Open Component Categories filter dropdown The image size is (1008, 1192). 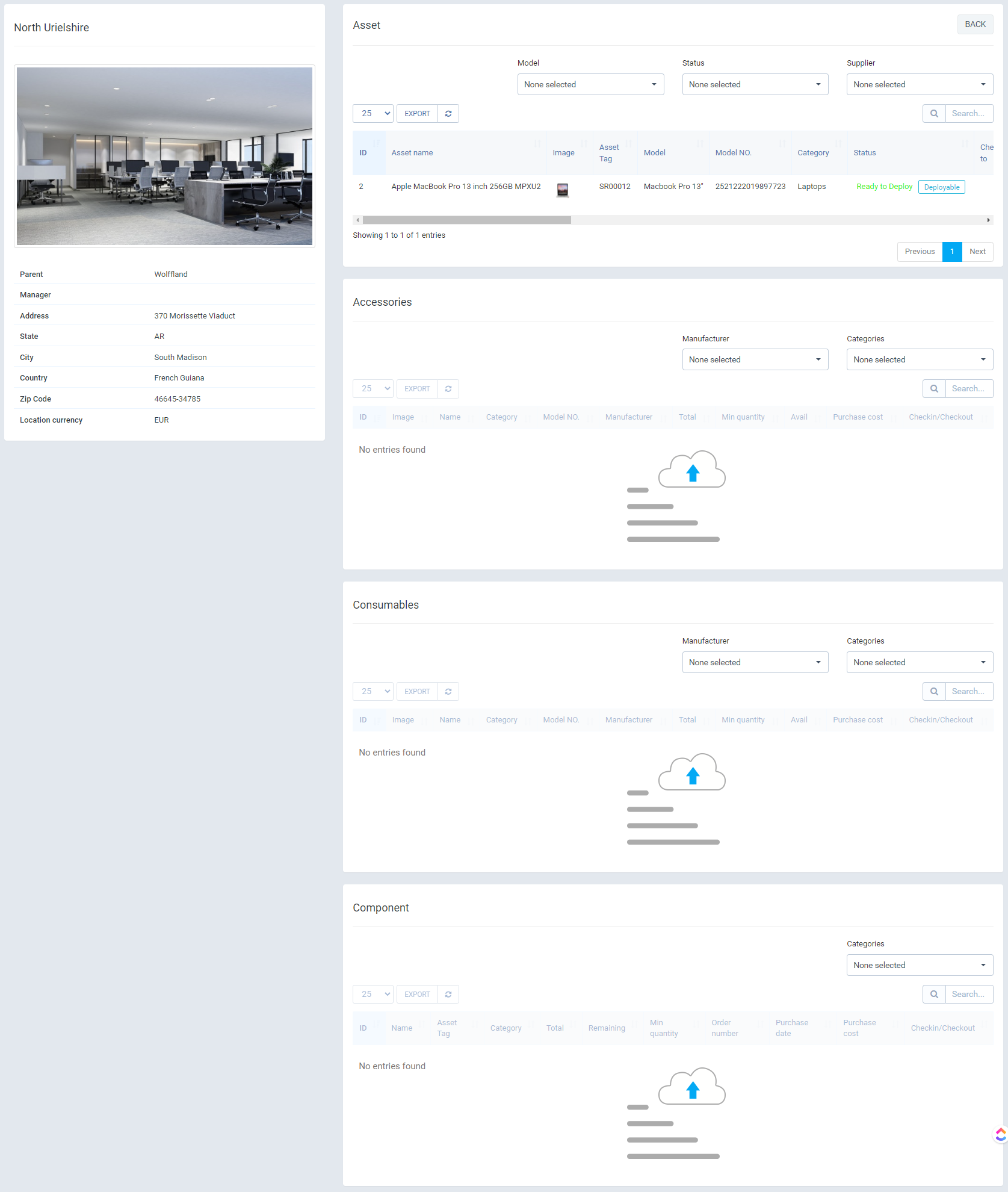point(920,965)
